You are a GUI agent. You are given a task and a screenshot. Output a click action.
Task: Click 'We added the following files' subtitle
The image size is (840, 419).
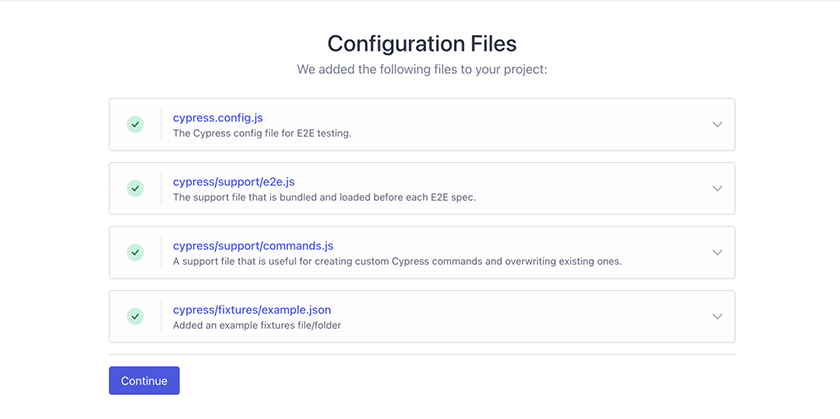[422, 70]
